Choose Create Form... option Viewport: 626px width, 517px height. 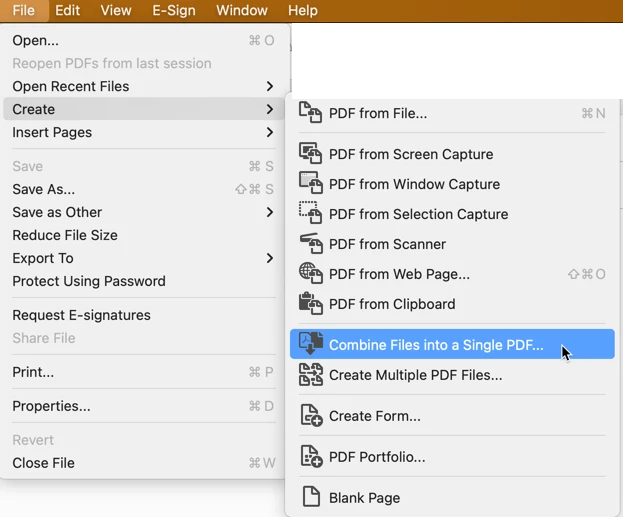[452, 416]
